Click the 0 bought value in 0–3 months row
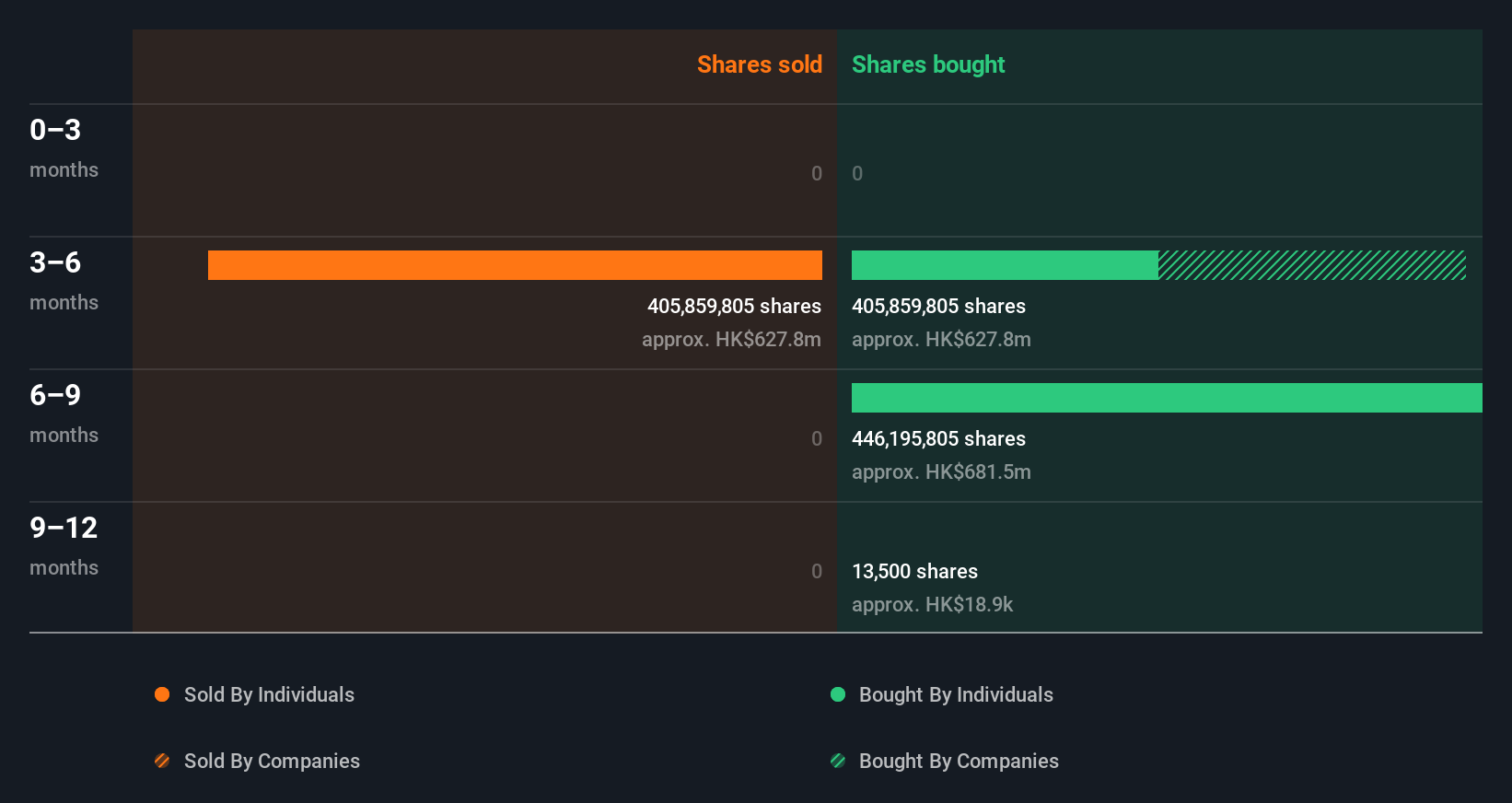1512x803 pixels. pyautogui.click(x=857, y=173)
